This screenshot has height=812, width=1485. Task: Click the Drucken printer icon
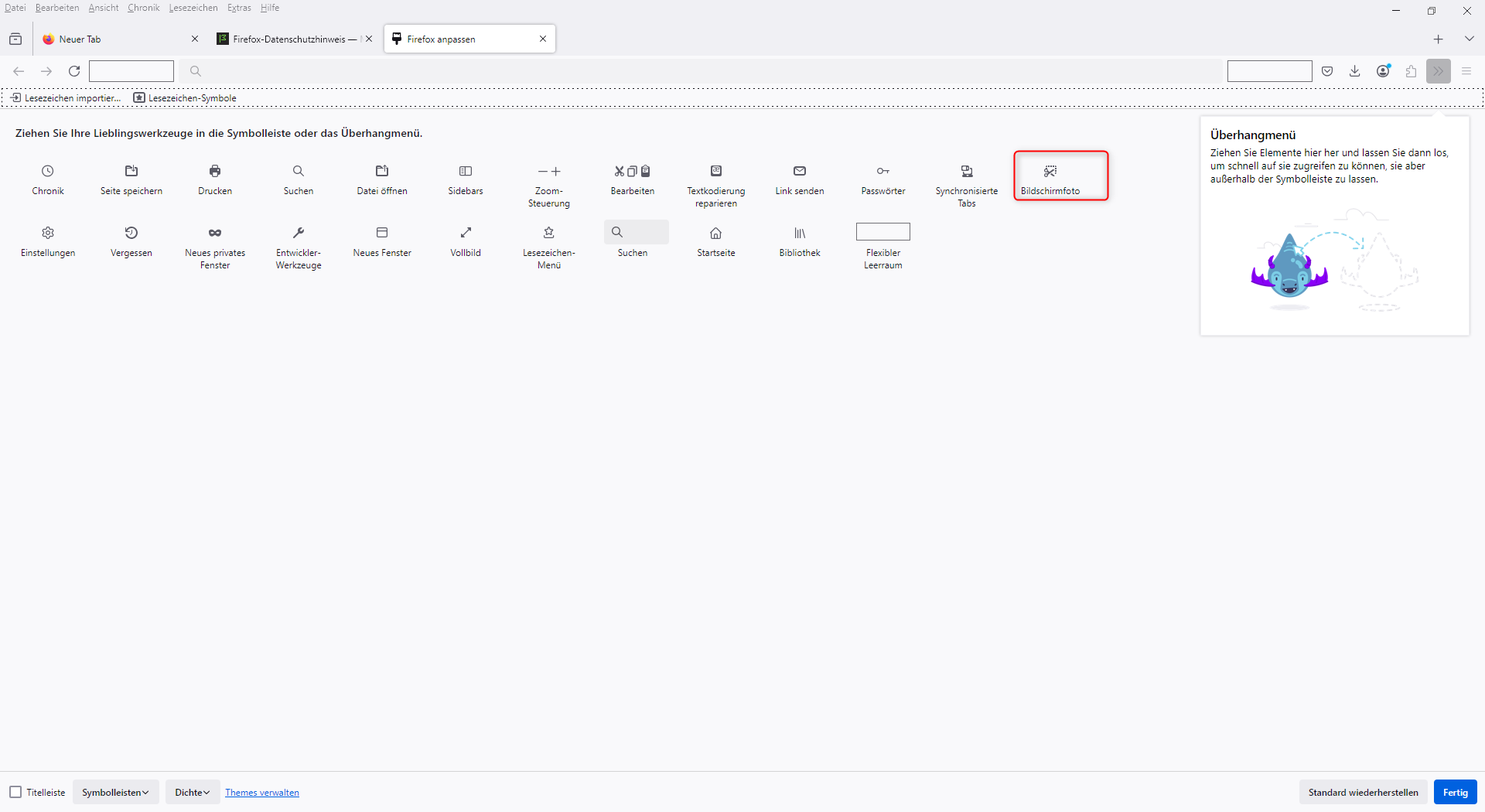click(x=215, y=171)
